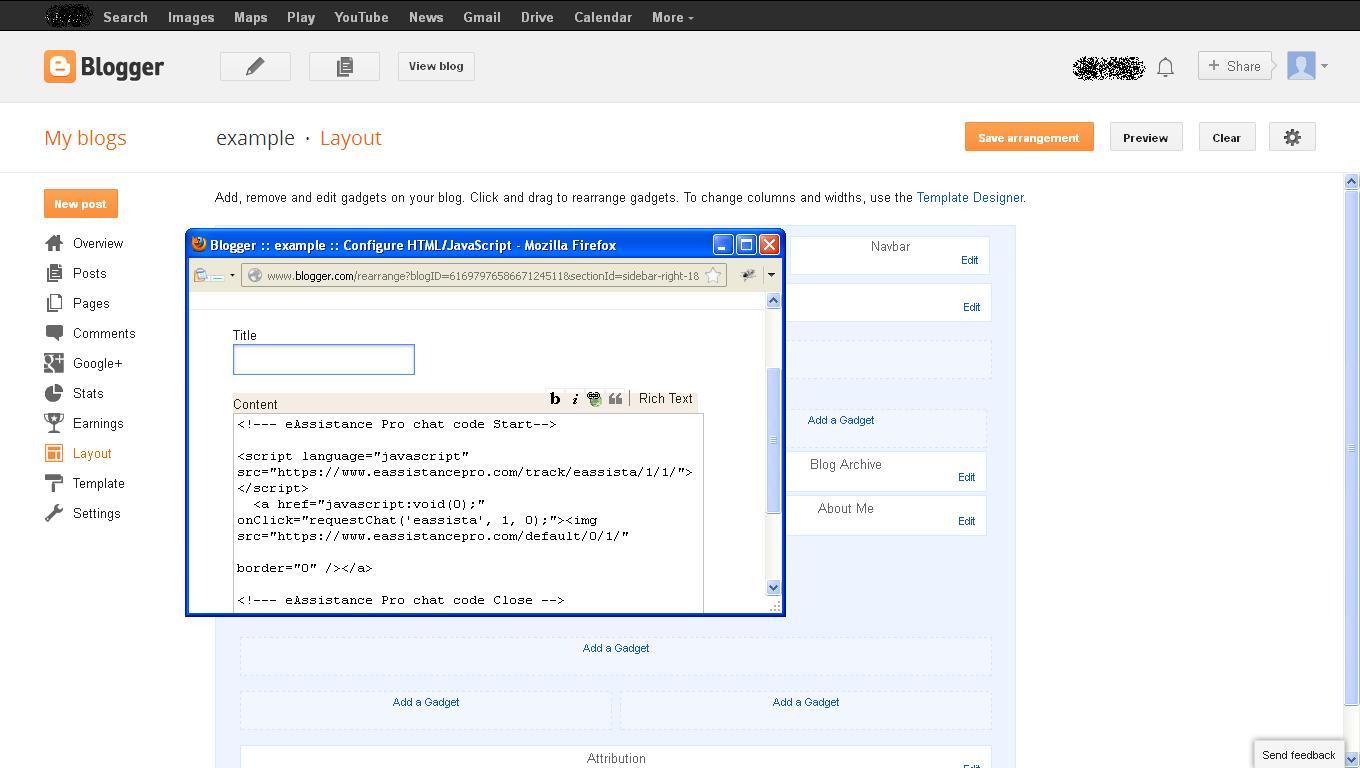This screenshot has width=1360, height=768.
Task: Open Images in the Google bar
Action: click(191, 17)
